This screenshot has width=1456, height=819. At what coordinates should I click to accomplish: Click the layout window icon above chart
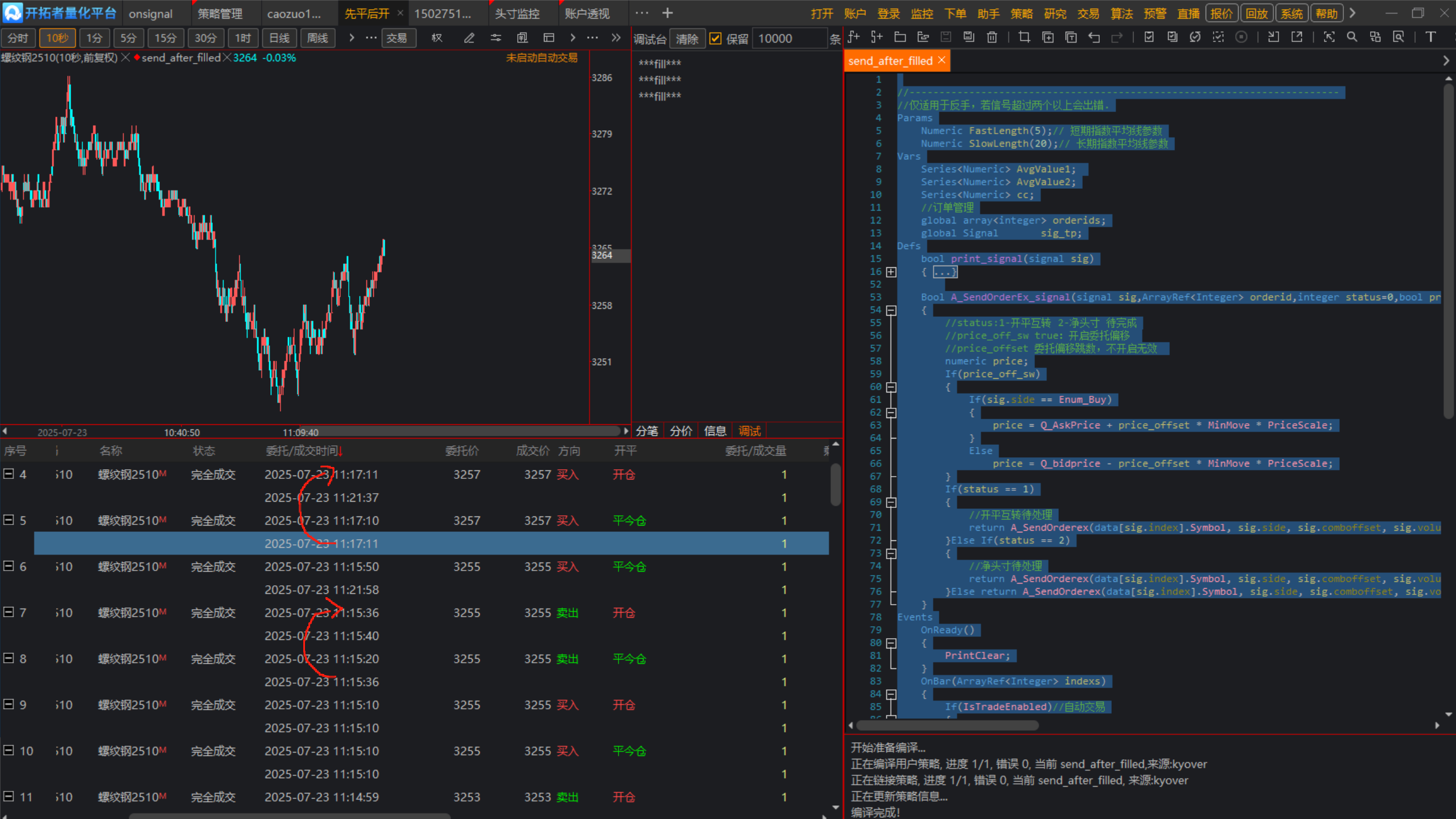(x=549, y=38)
